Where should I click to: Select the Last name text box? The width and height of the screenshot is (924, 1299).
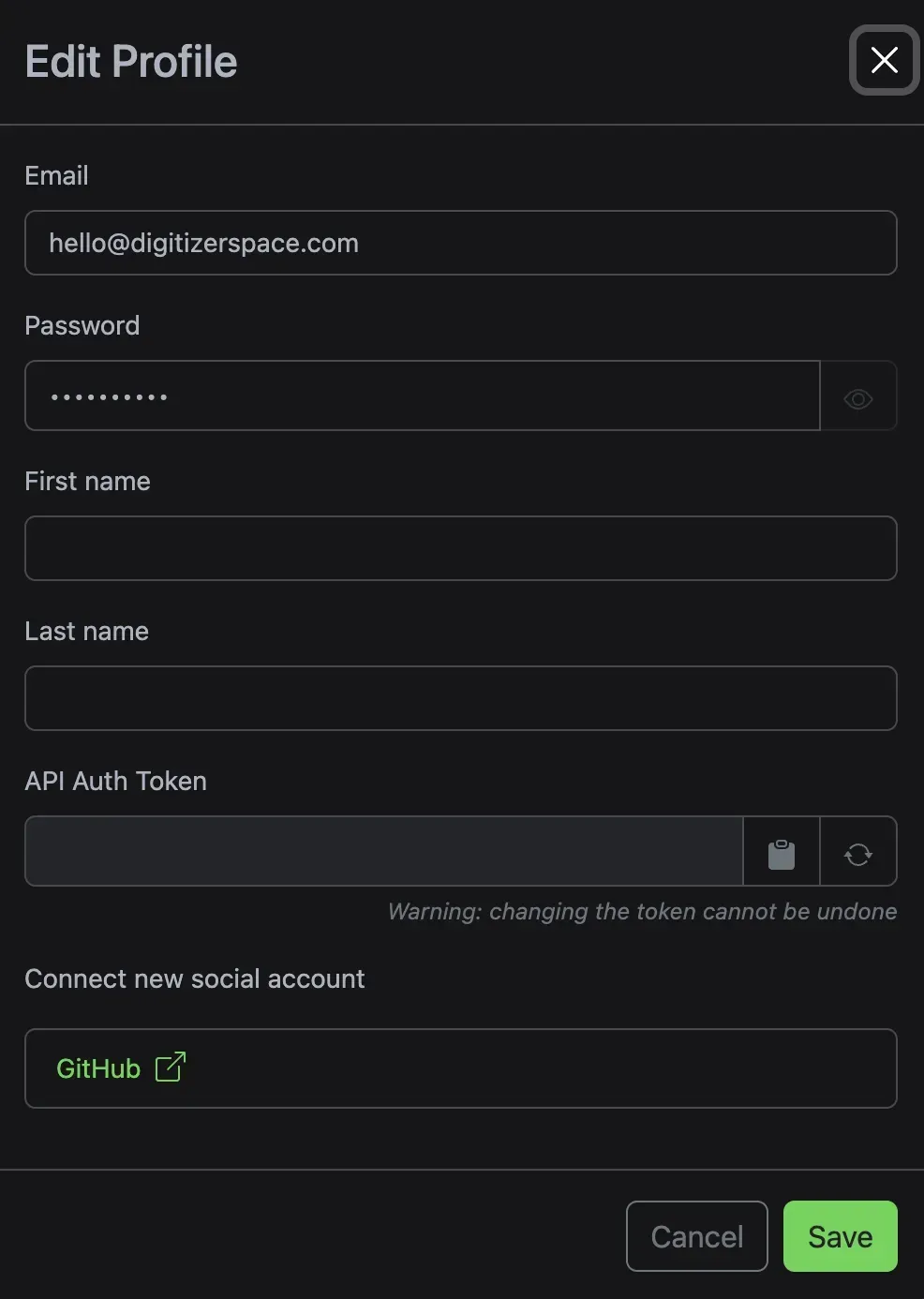pyautogui.click(x=461, y=698)
